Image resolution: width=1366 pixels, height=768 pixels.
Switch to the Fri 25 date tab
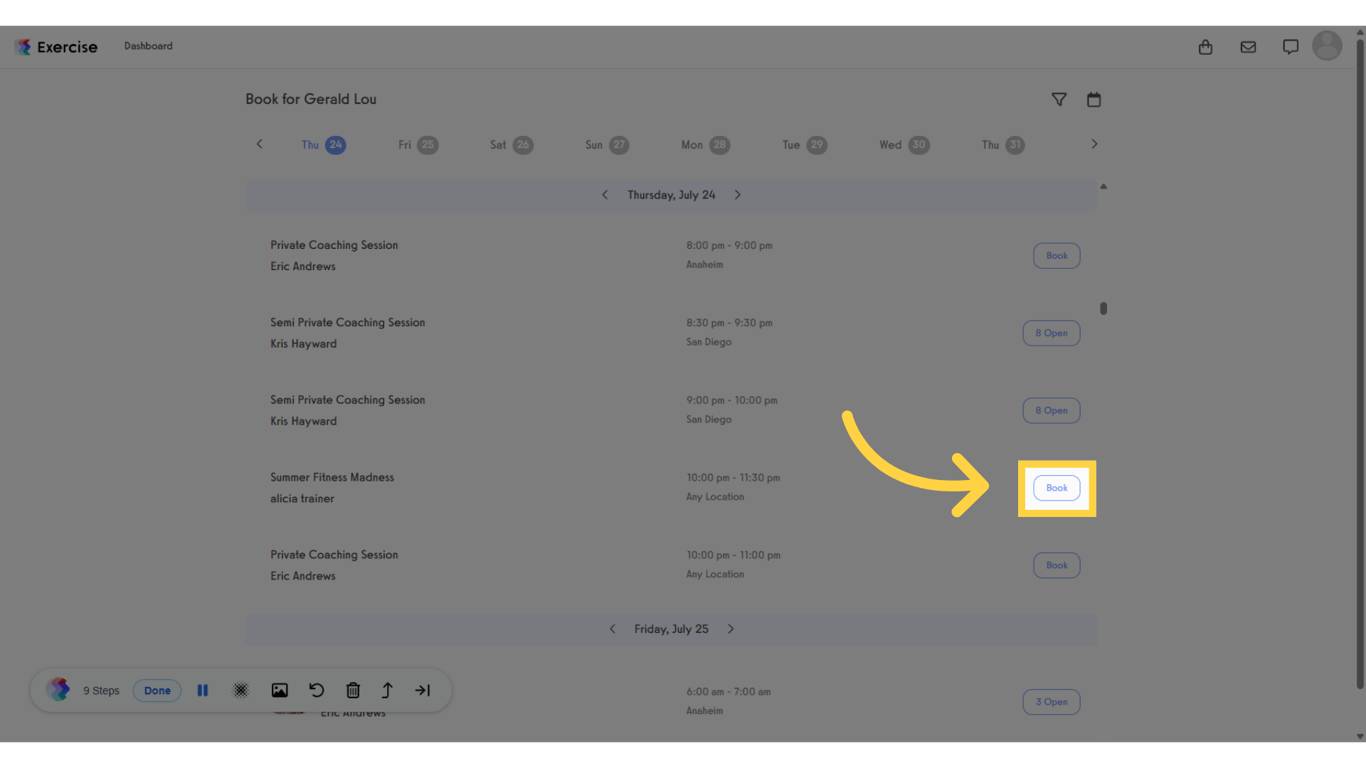click(417, 144)
